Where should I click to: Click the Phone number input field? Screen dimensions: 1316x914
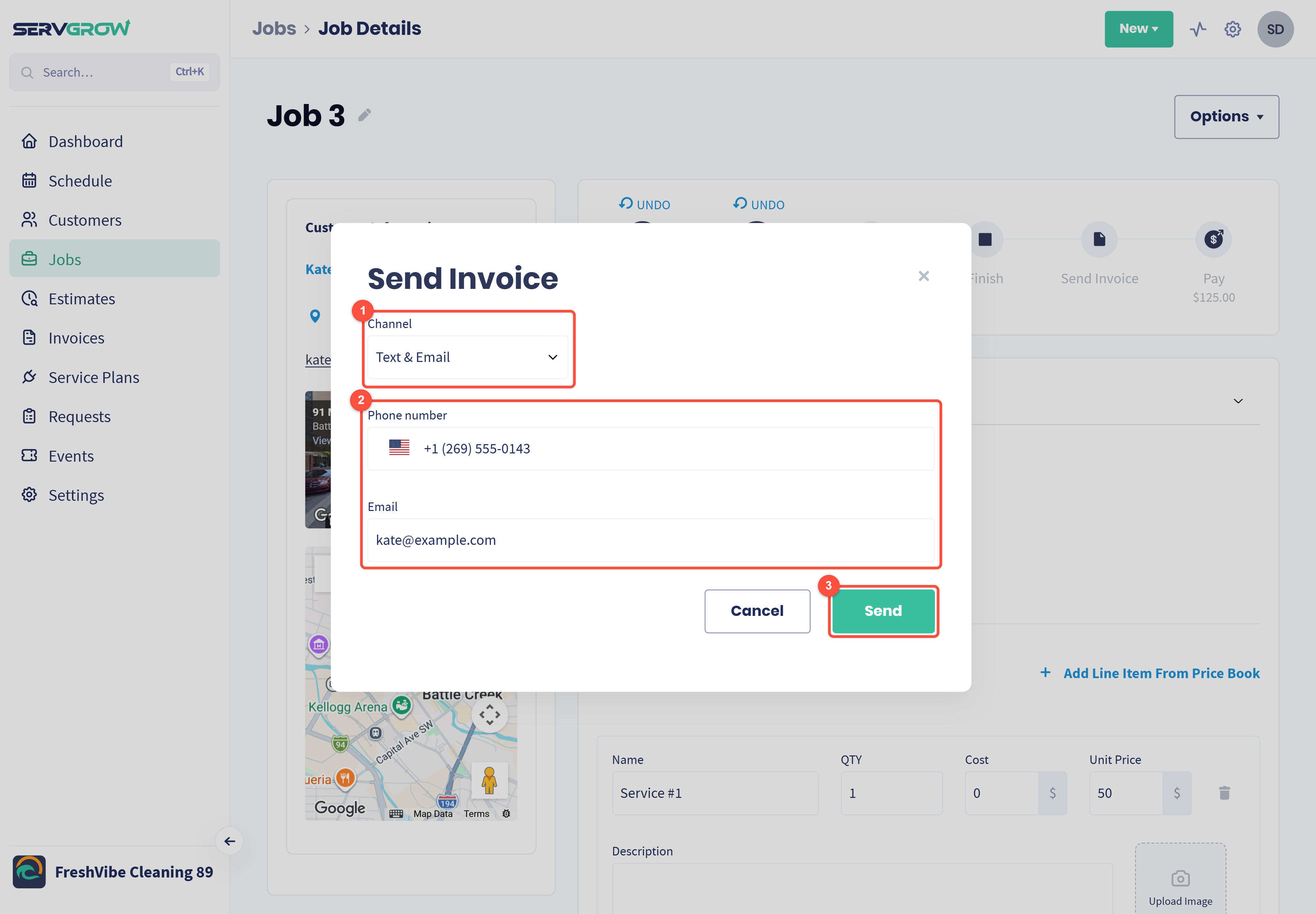point(650,448)
